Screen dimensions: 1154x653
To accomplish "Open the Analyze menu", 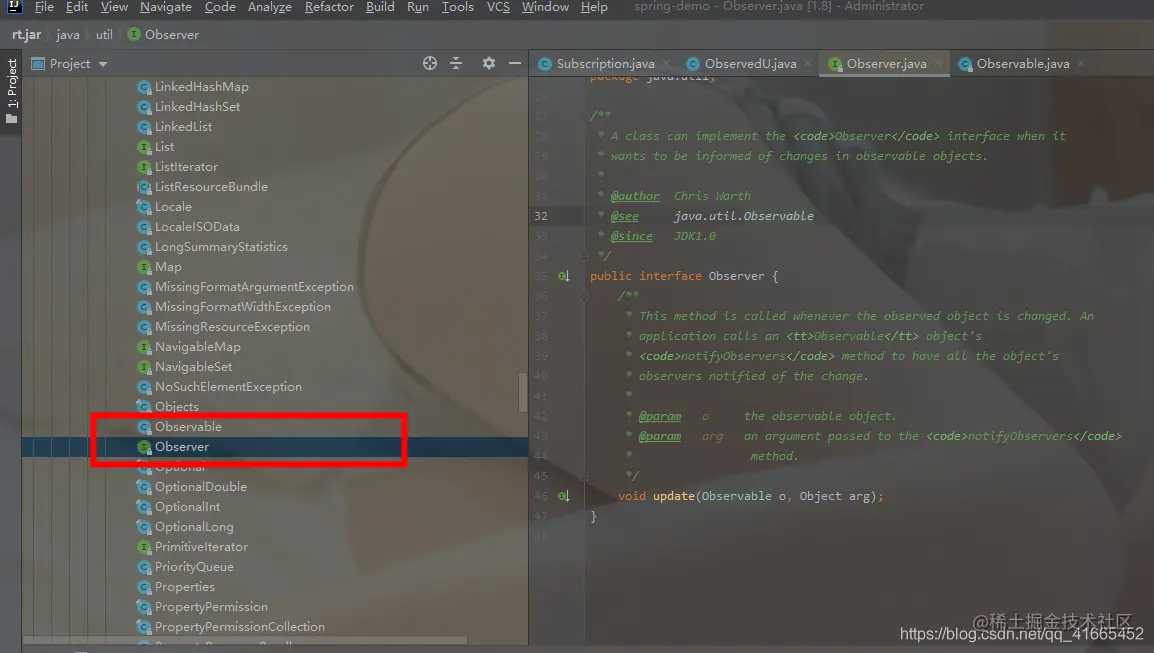I will pyautogui.click(x=269, y=7).
